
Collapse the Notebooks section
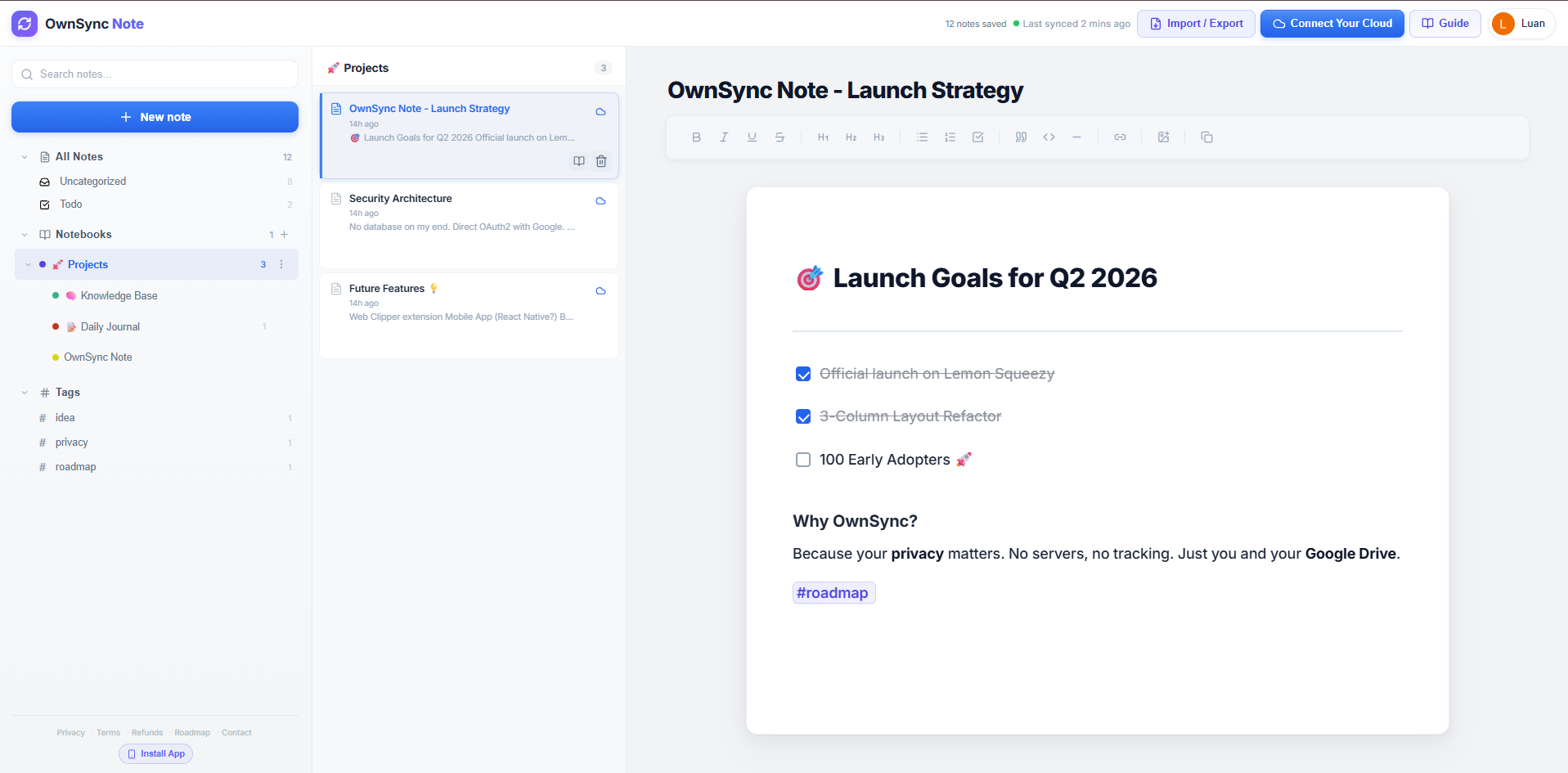coord(24,234)
